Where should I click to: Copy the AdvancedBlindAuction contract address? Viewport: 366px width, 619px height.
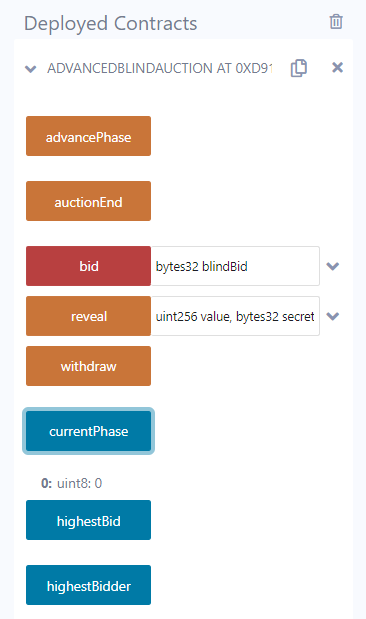pyautogui.click(x=299, y=68)
